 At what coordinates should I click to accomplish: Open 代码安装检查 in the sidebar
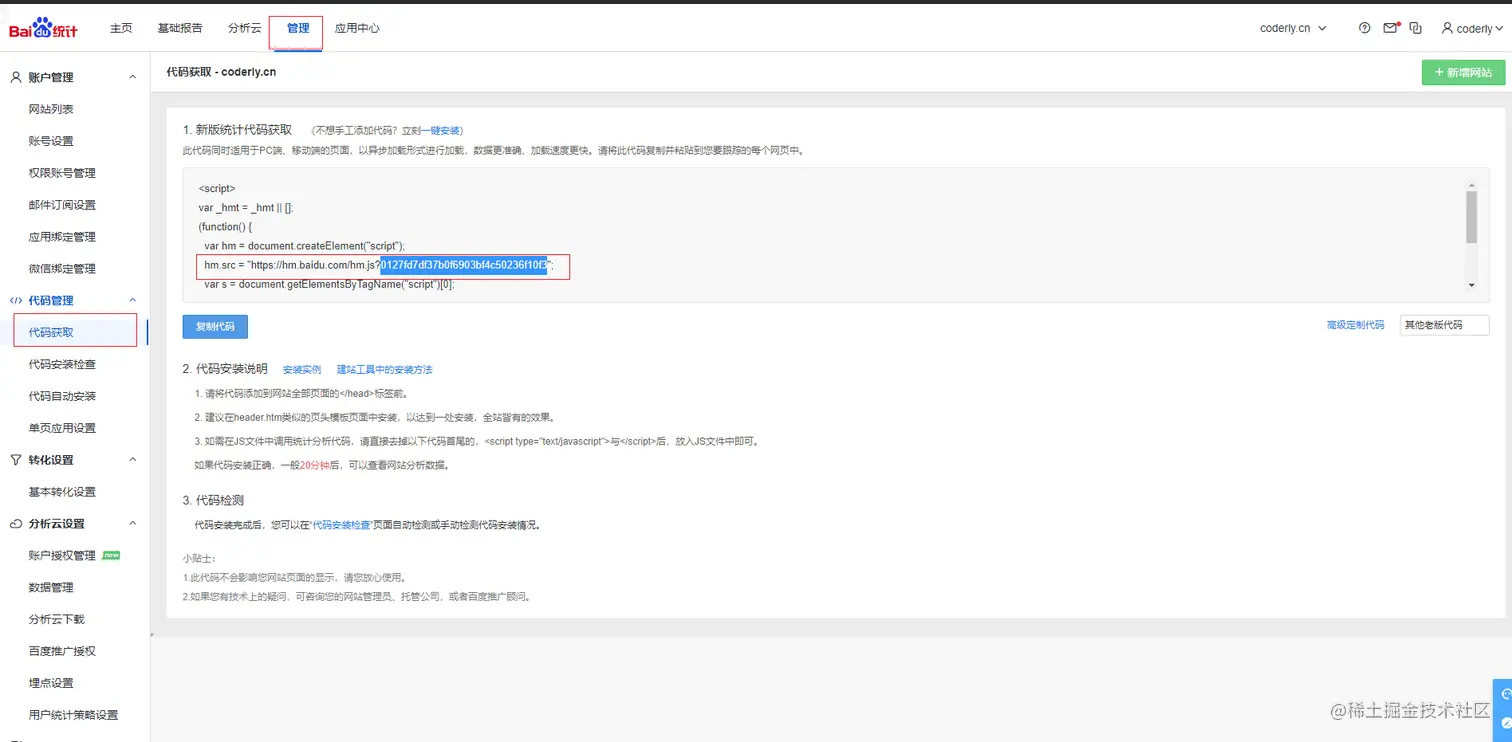(x=62, y=364)
